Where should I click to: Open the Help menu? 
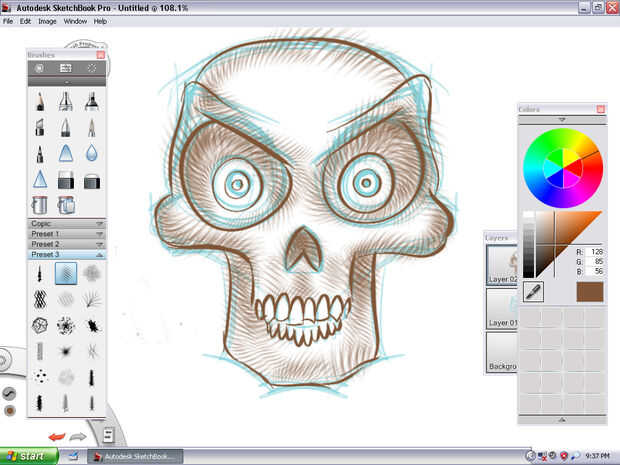pos(100,21)
